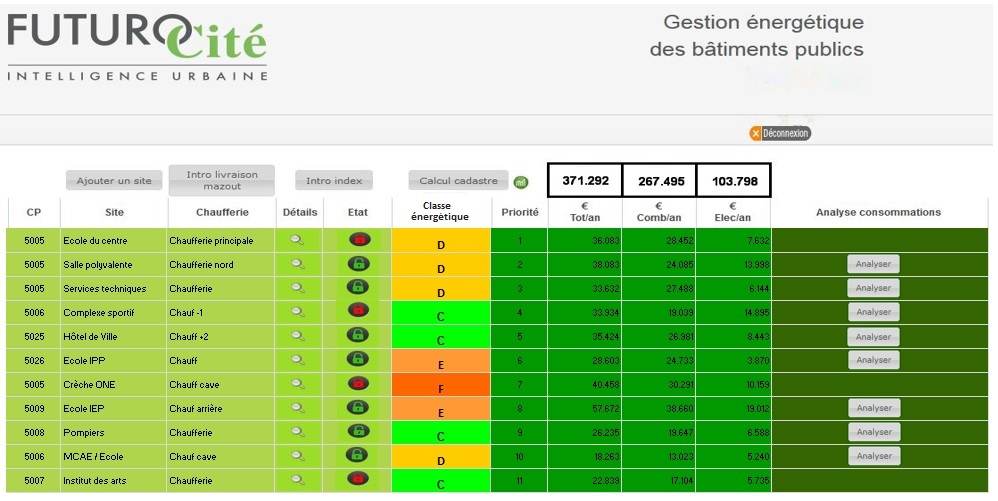Click total cost value 57.672
This screenshot has height=501, width=998.
click(605, 409)
